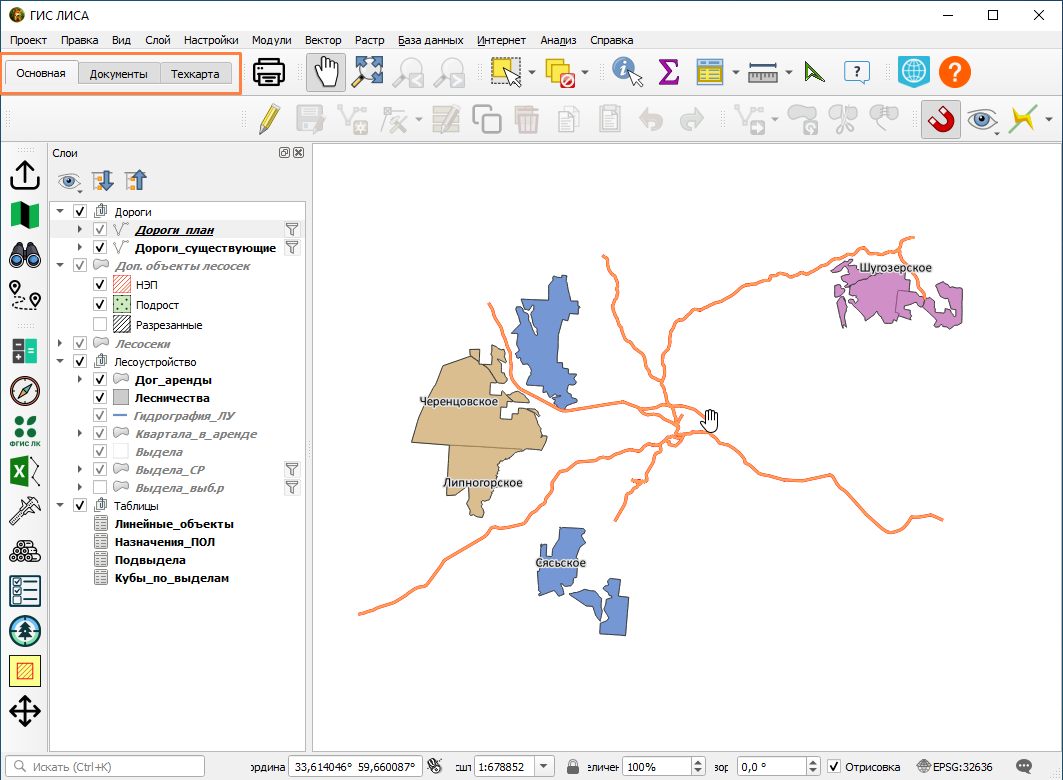
Task: Click the EPSG:32636 projection button
Action: pyautogui.click(x=955, y=766)
